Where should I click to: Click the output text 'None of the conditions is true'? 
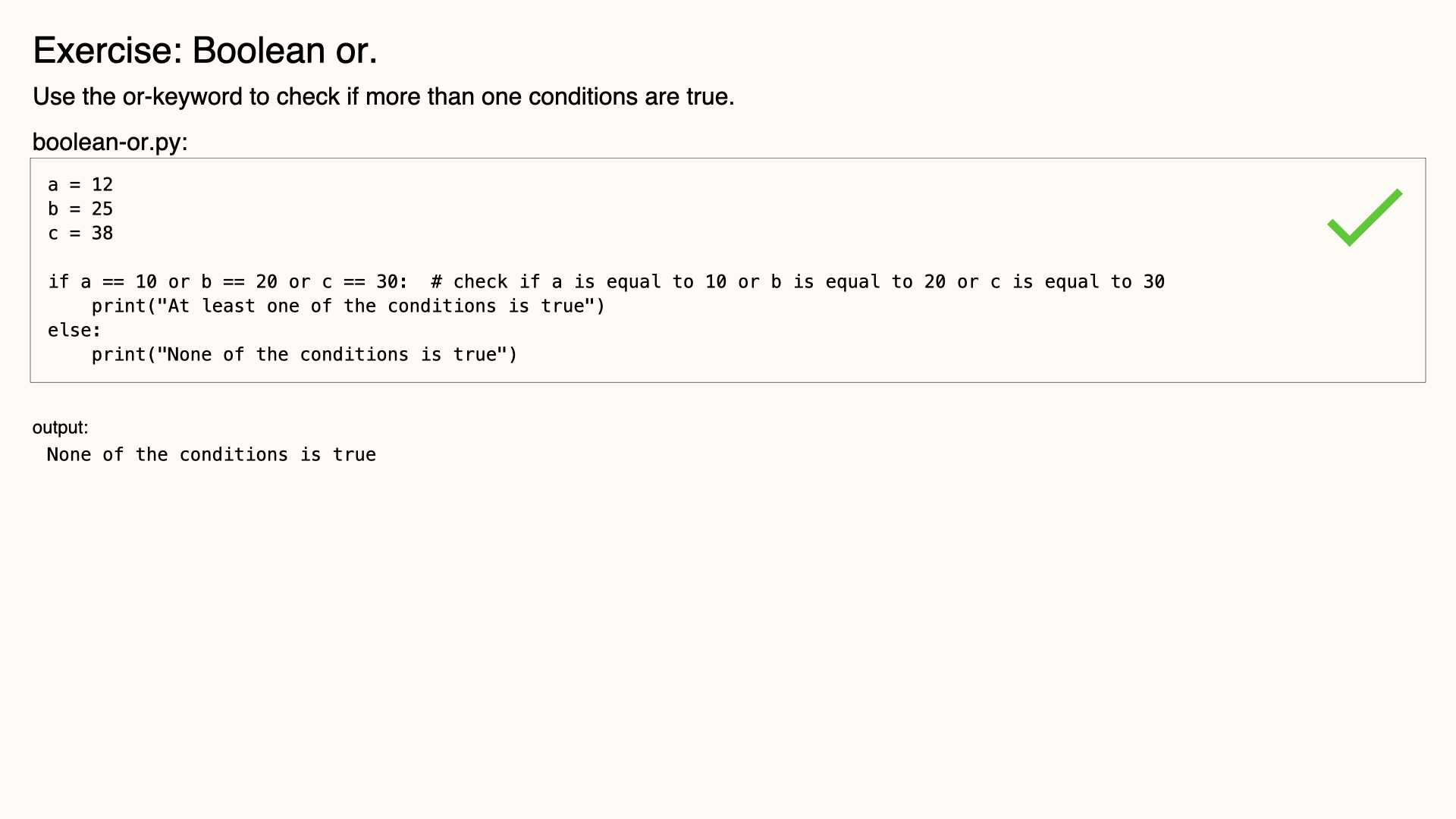click(x=212, y=455)
